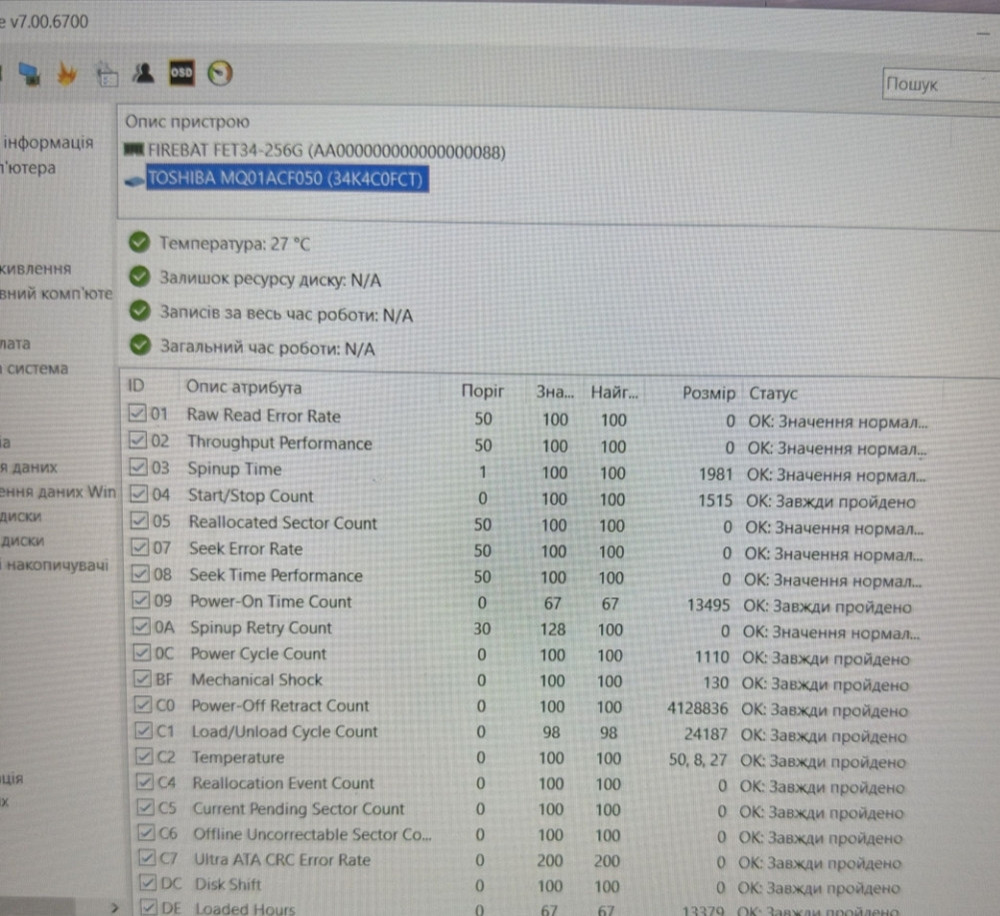The width and height of the screenshot is (1000, 916).
Task: Launch System Stability Test flame icon
Action: [x=66, y=73]
